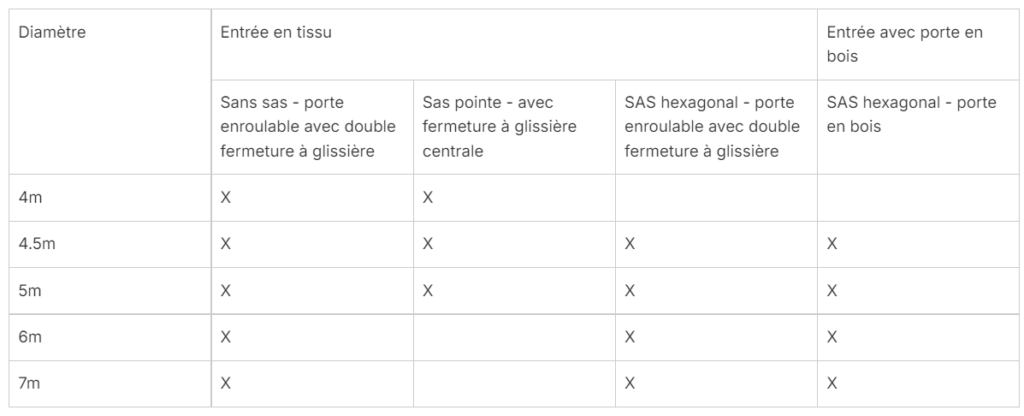Select the 5m diameter row label
The width and height of the screenshot is (1024, 416).
[x=31, y=291]
